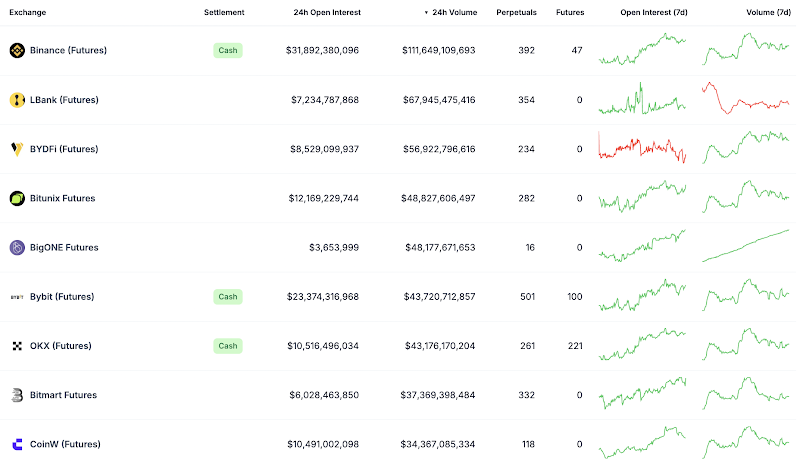Image resolution: width=800 pixels, height=466 pixels.
Task: Click the Bybit logo icon
Action: tap(17, 297)
